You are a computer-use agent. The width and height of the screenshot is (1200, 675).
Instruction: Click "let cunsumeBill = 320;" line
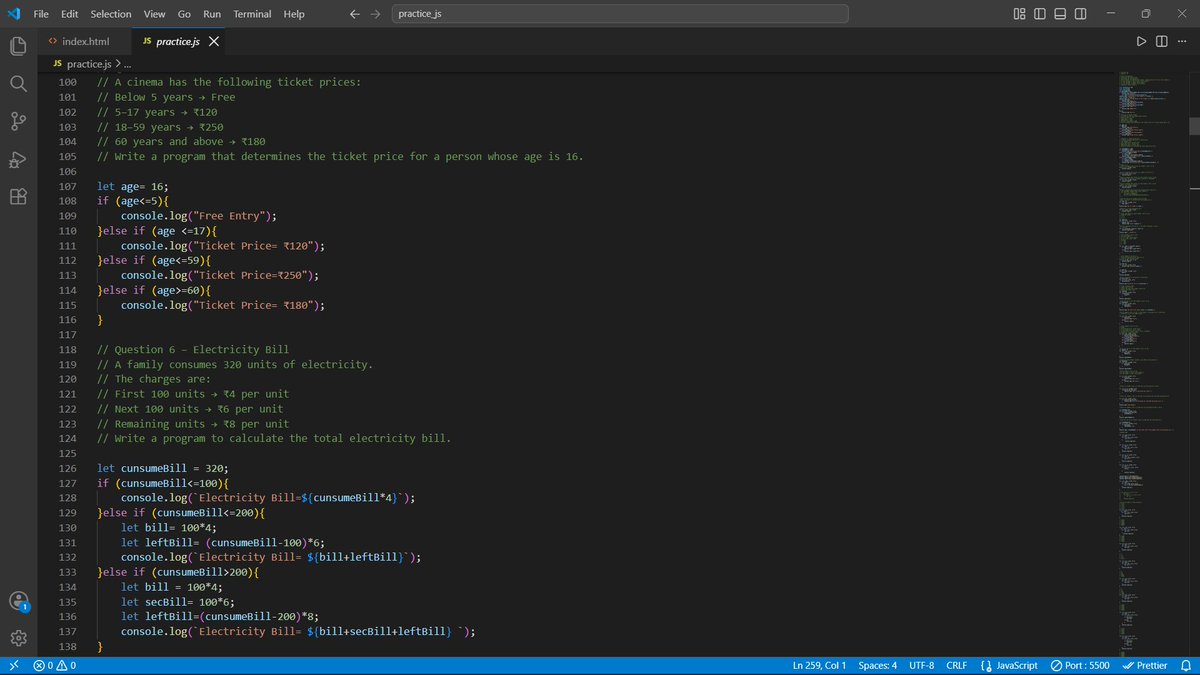(163, 468)
